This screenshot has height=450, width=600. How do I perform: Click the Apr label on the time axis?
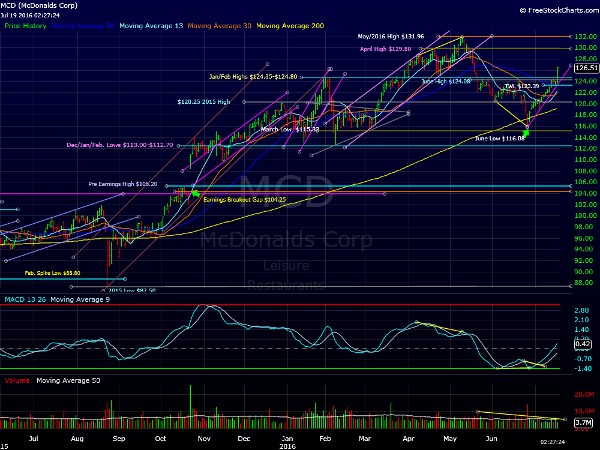409,439
